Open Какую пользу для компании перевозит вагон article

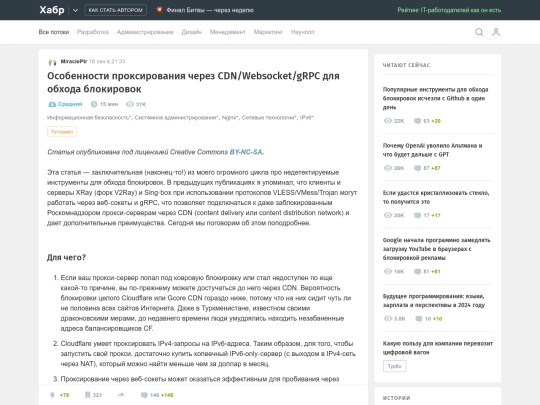tap(438, 347)
